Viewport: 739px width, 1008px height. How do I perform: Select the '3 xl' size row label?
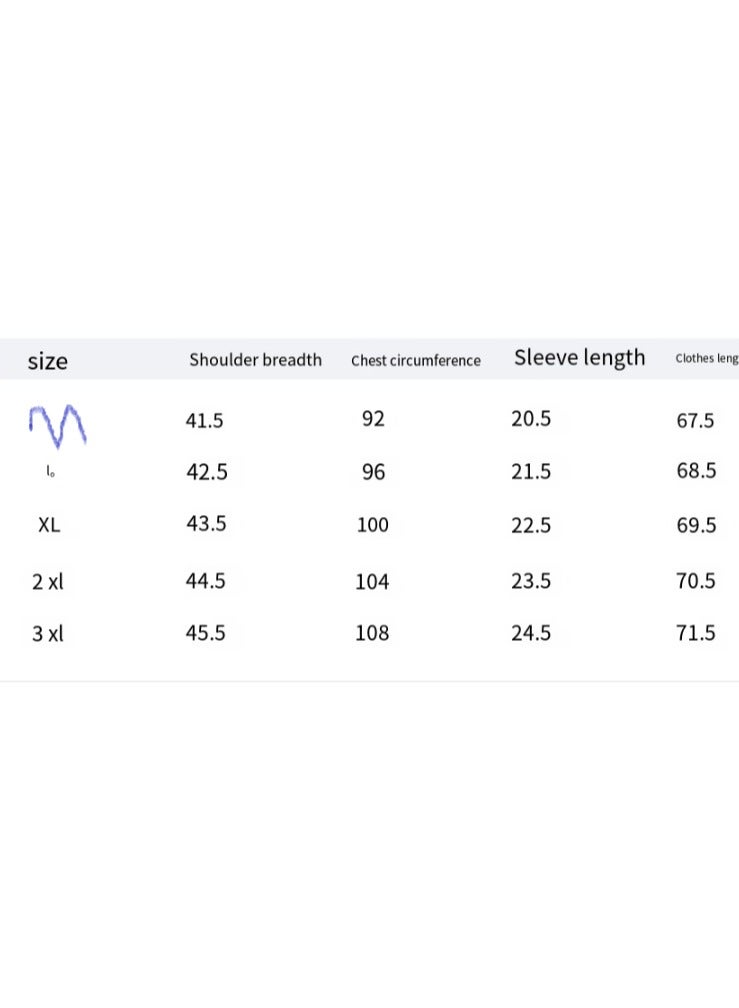(47, 634)
